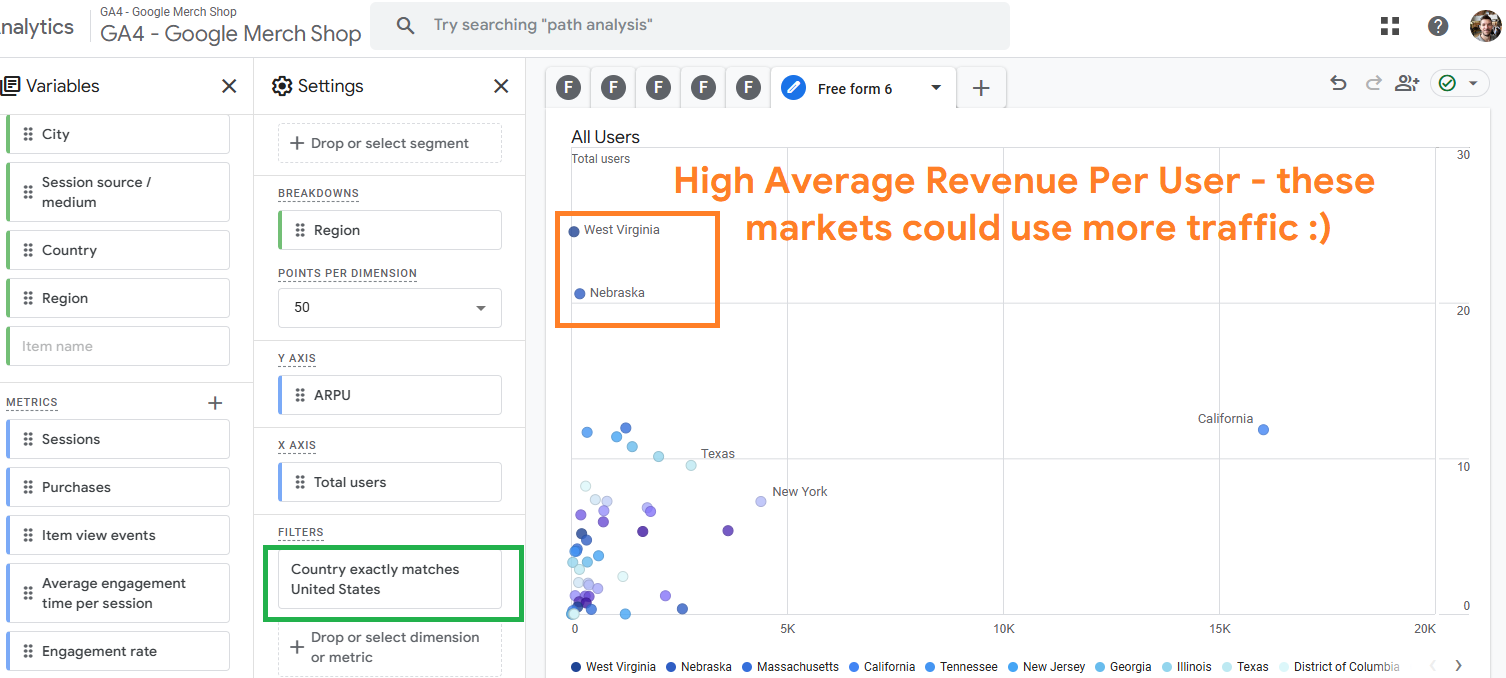Open the Help question mark icon
Screen dimensions: 1506x678
pyautogui.click(x=1438, y=26)
